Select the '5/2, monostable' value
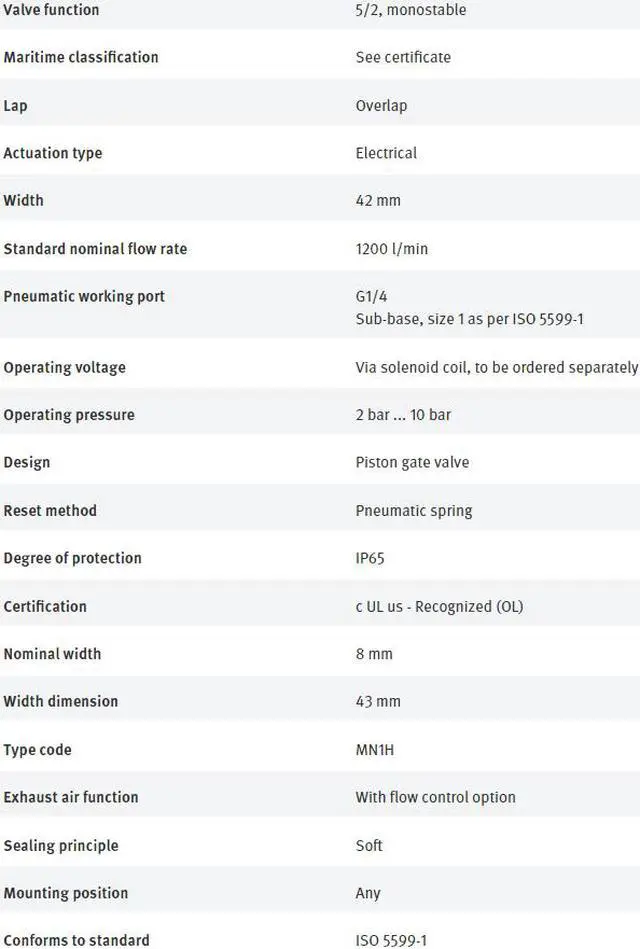 click(x=410, y=10)
